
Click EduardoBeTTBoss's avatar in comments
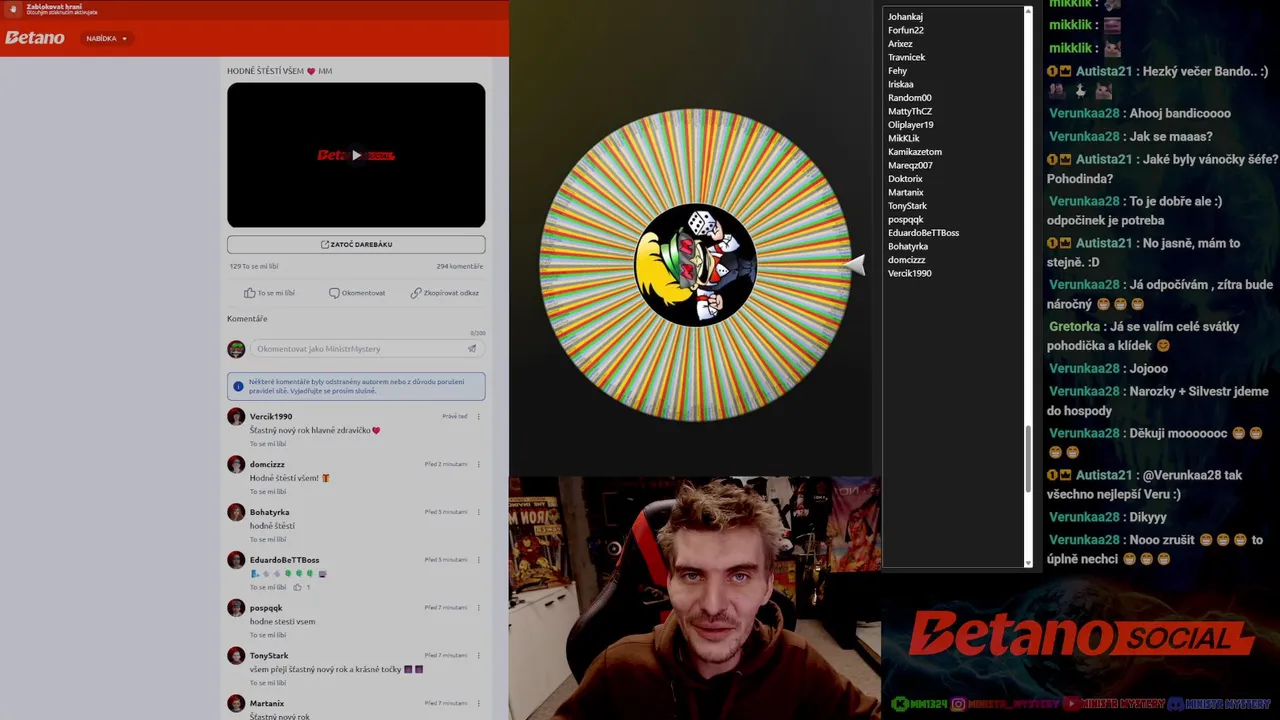(x=236, y=560)
